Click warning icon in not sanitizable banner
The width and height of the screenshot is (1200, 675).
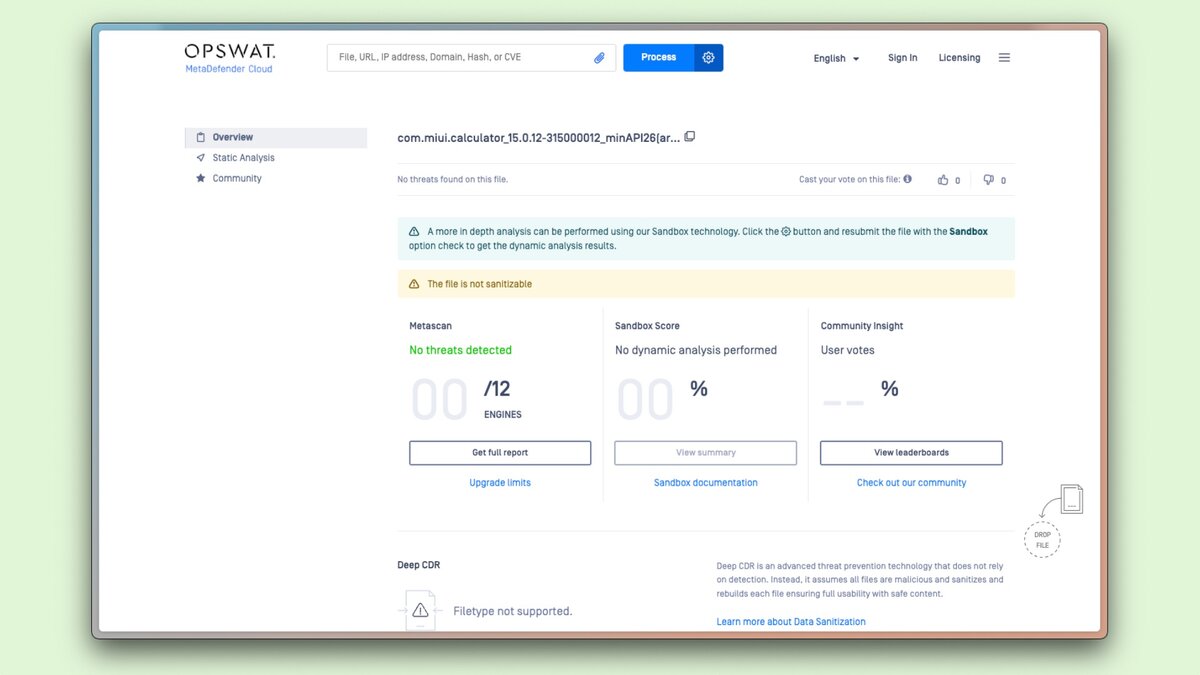[414, 284]
